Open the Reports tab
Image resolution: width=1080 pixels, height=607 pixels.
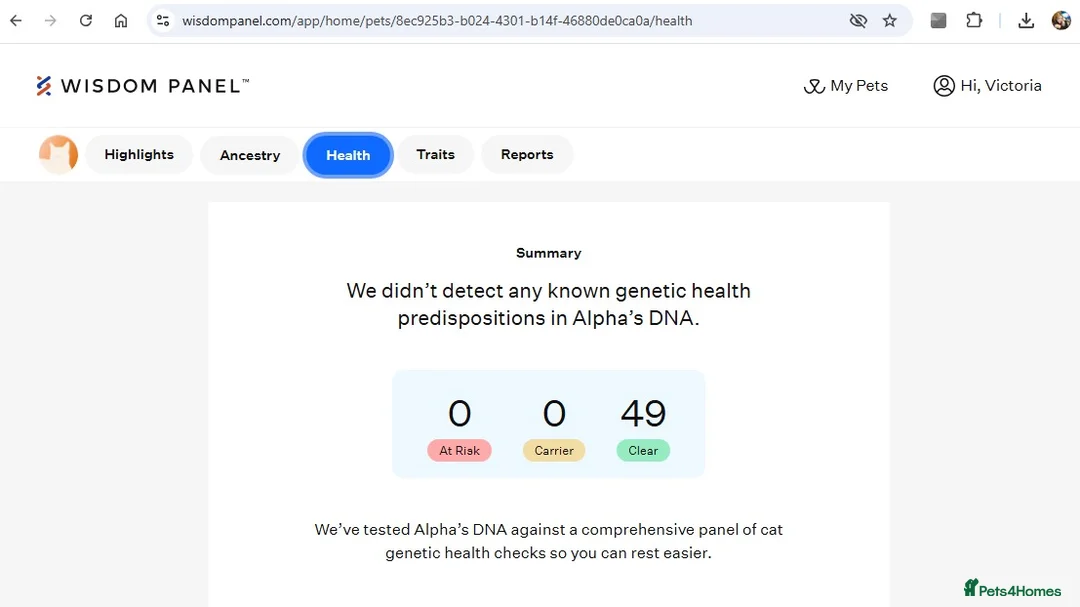pos(527,155)
